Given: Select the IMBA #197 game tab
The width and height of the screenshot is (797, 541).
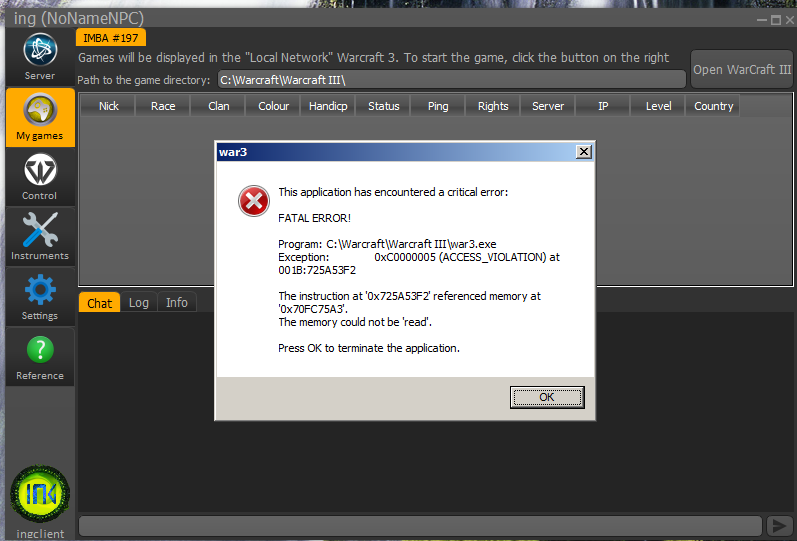Looking at the screenshot, I should point(111,37).
